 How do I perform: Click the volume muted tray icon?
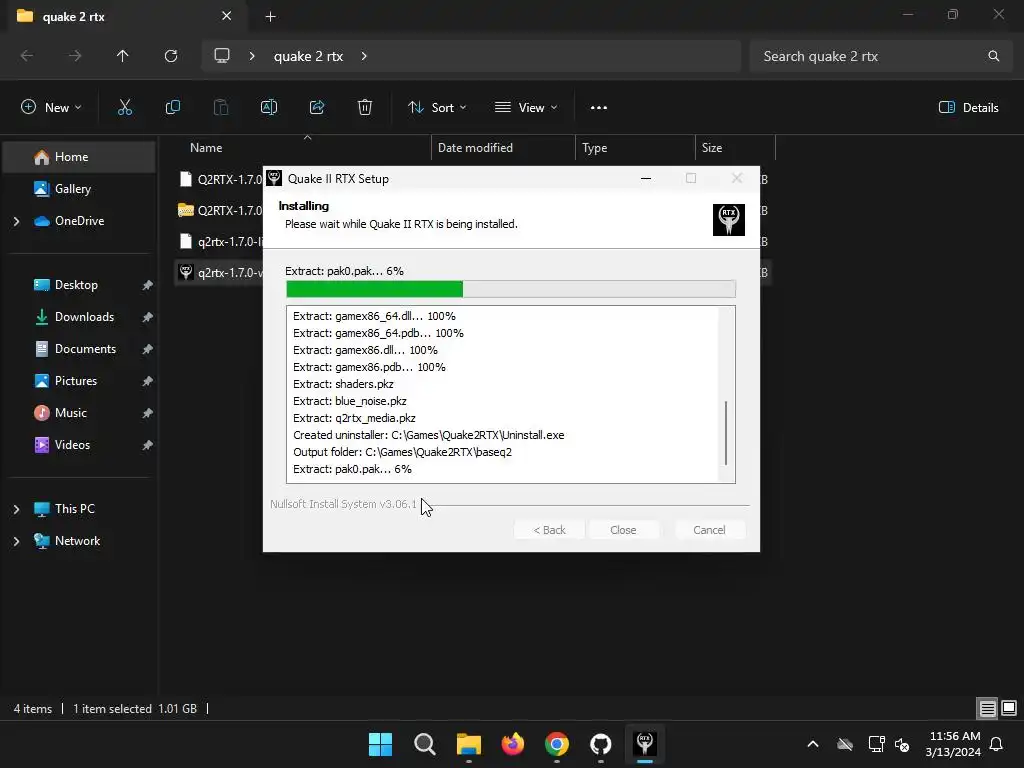tap(903, 744)
